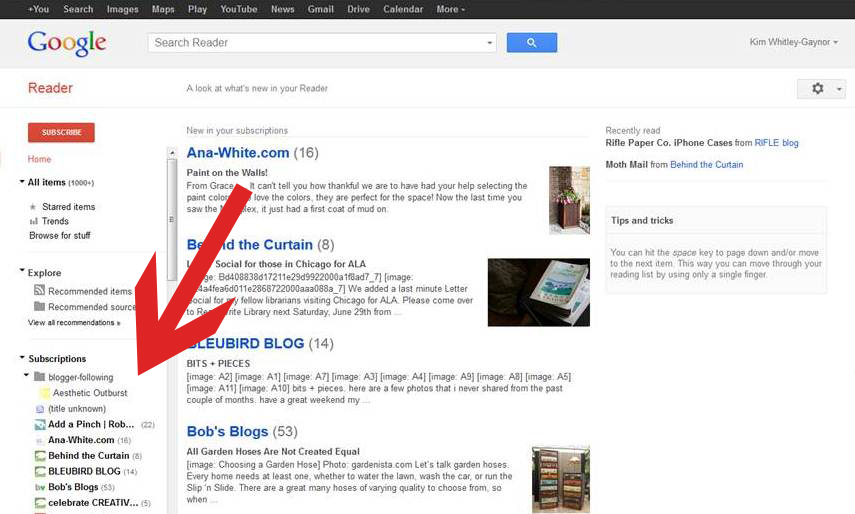Click the BLEUBIRD BLOG sidebar favicon
Screen dimensions: 855x514
click(40, 471)
